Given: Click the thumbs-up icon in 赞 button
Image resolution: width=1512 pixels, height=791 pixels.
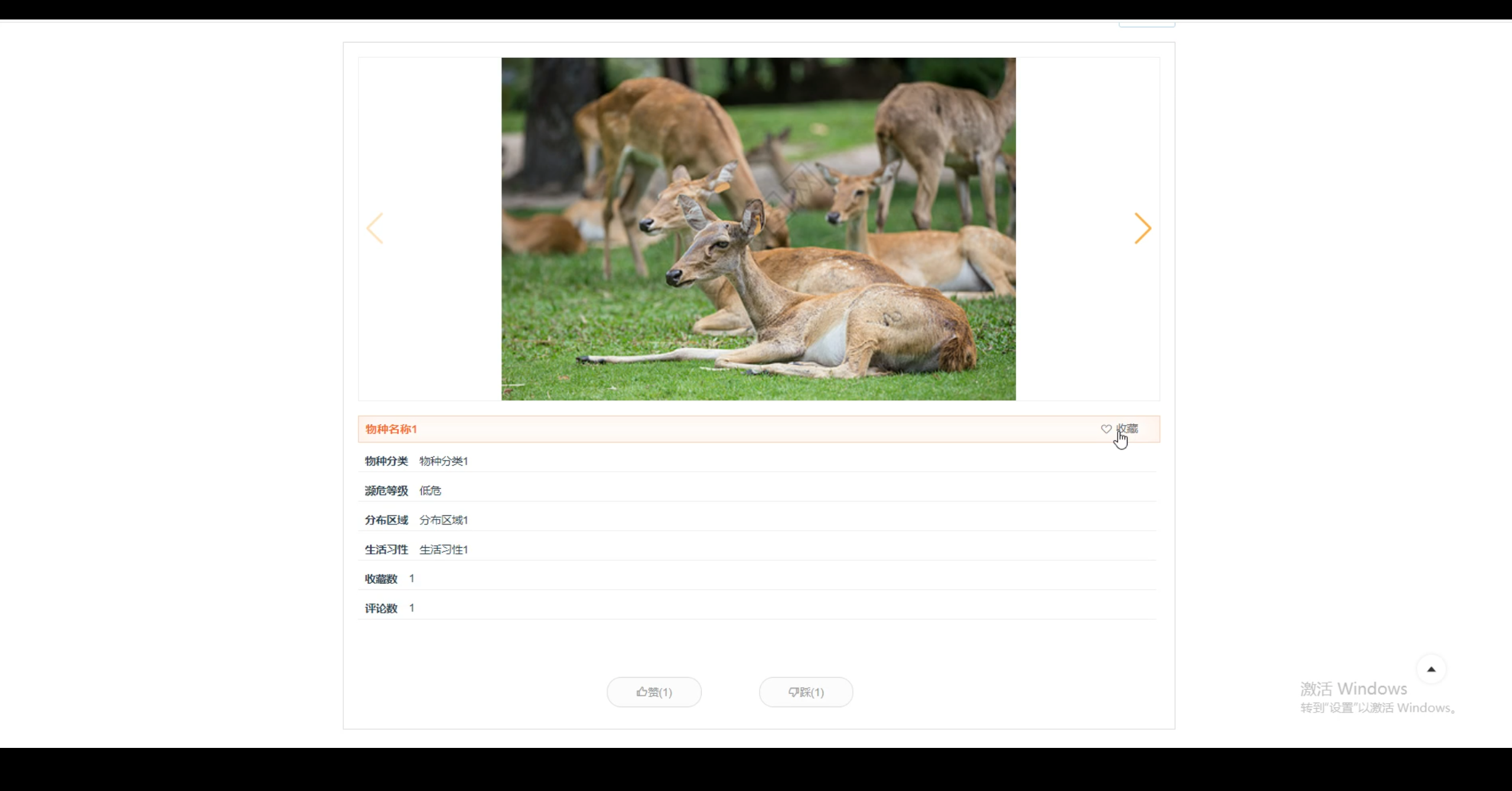Looking at the screenshot, I should click(x=641, y=692).
